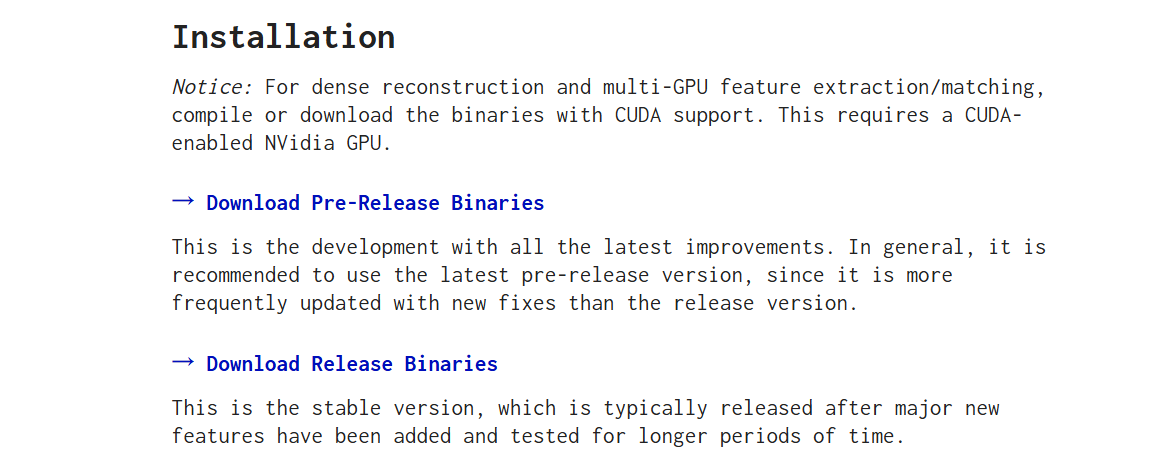The image size is (1166, 467).
Task: Click the italic word Notice
Action: click(212, 87)
